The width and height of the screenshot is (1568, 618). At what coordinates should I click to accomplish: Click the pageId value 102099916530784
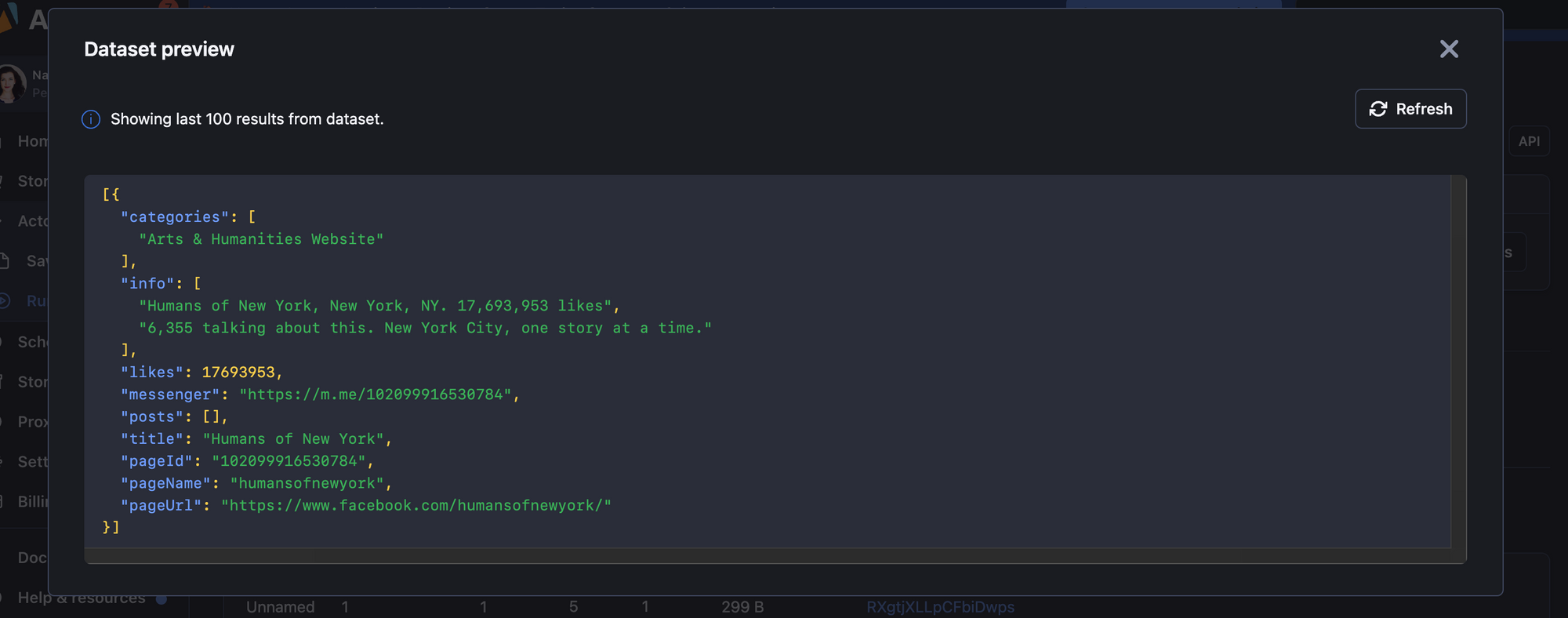pos(289,461)
